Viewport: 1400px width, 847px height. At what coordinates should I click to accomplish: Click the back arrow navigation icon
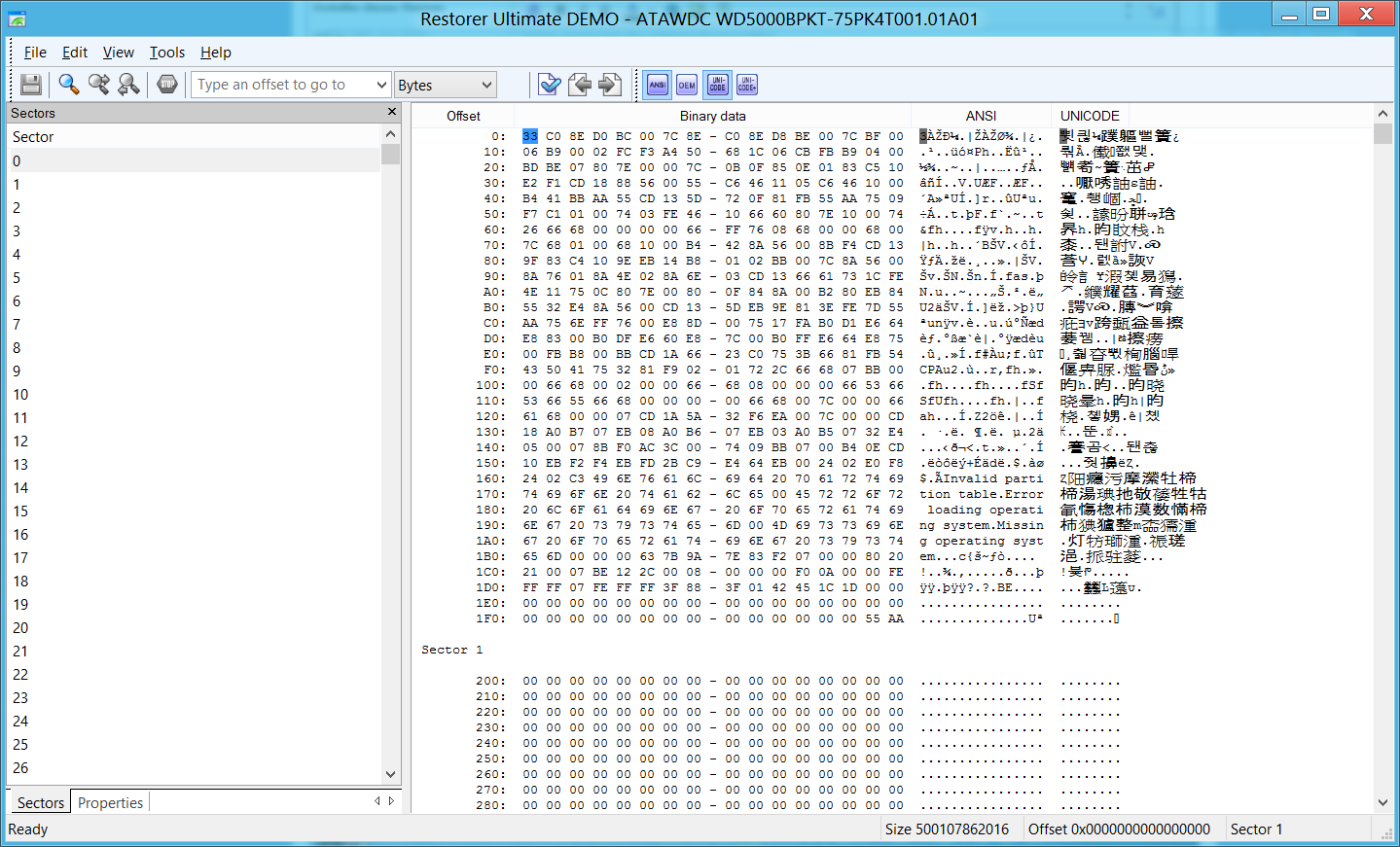(580, 85)
